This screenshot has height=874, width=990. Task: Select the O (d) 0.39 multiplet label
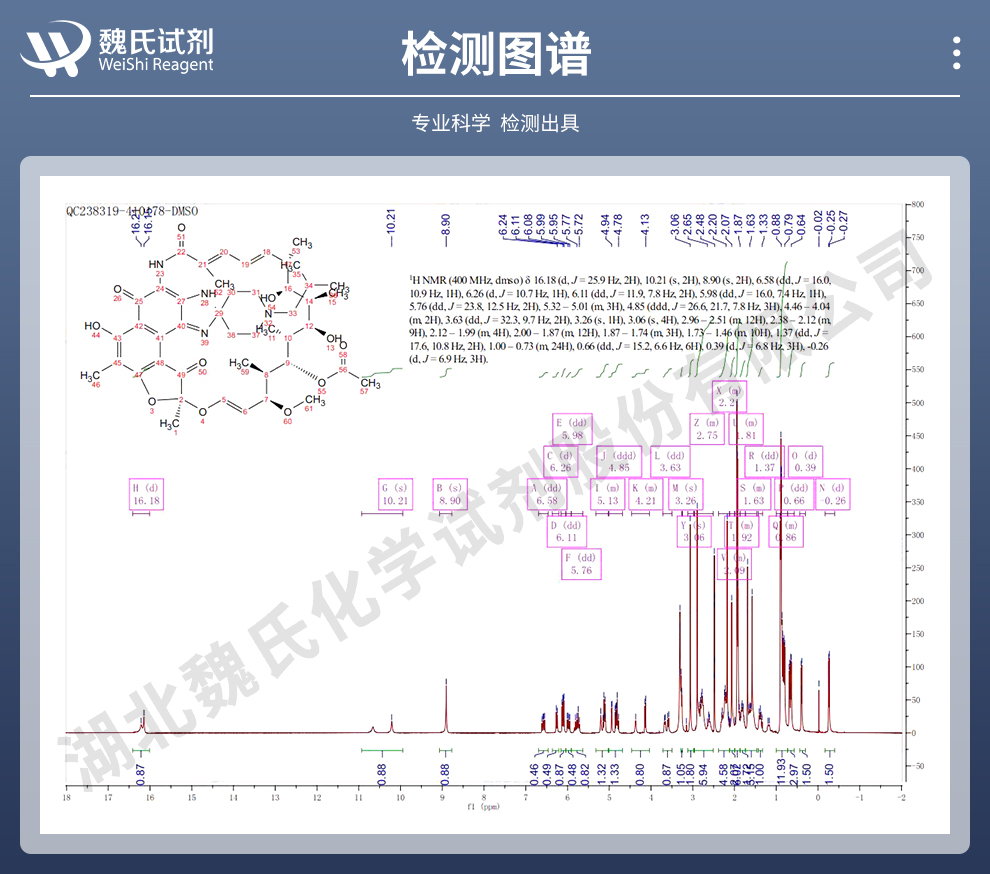tap(805, 461)
